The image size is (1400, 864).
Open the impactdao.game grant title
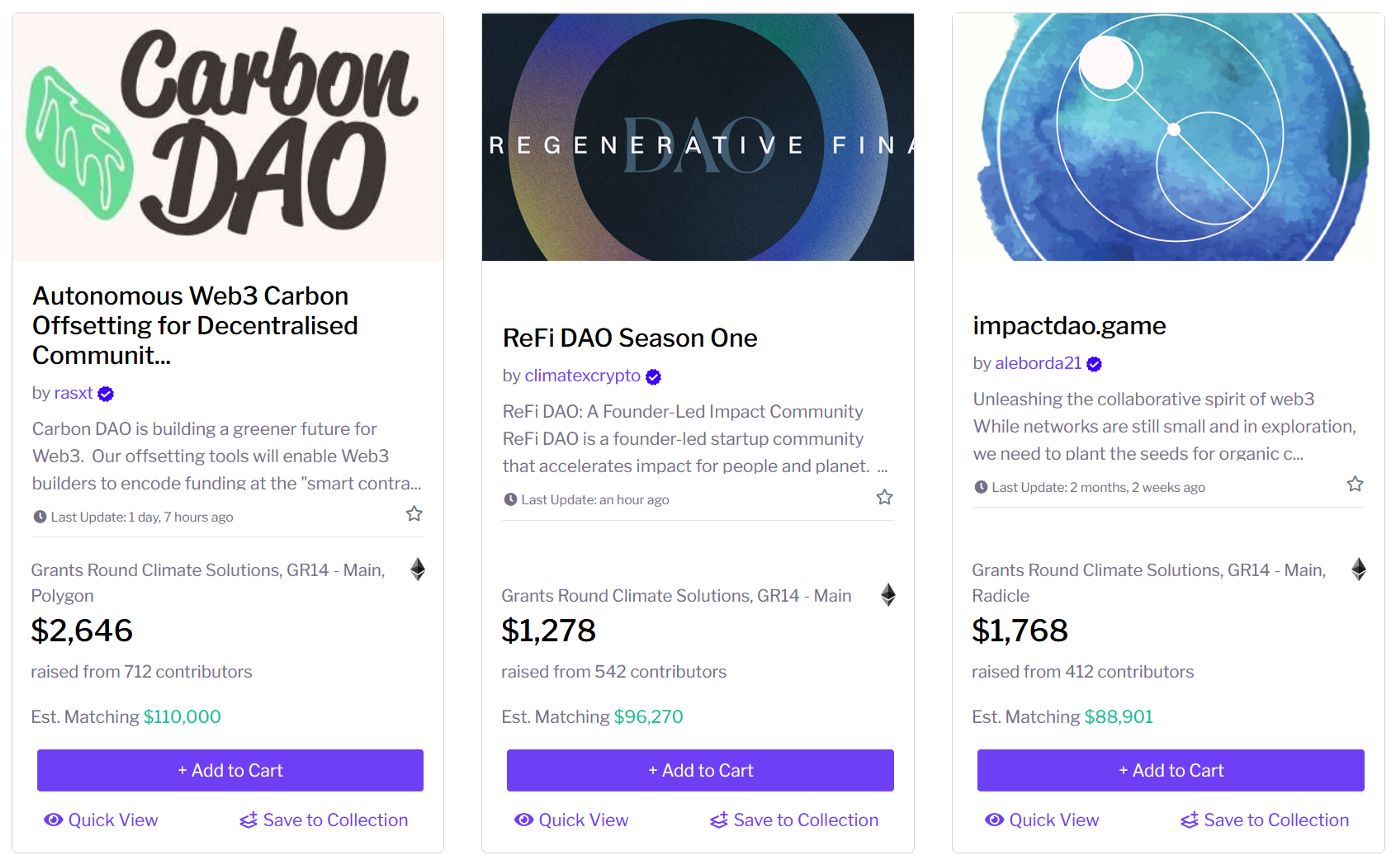click(x=1069, y=325)
